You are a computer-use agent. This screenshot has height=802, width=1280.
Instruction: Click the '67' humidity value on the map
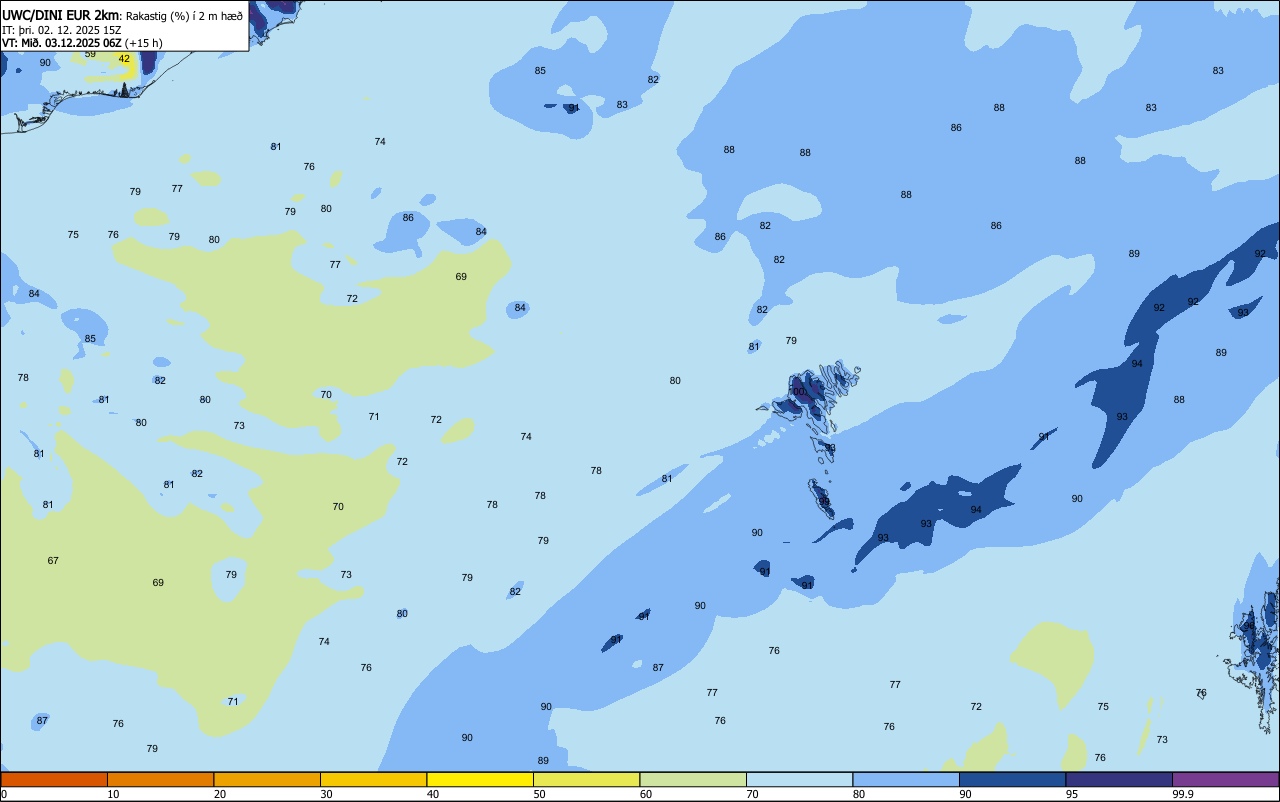[x=53, y=561]
